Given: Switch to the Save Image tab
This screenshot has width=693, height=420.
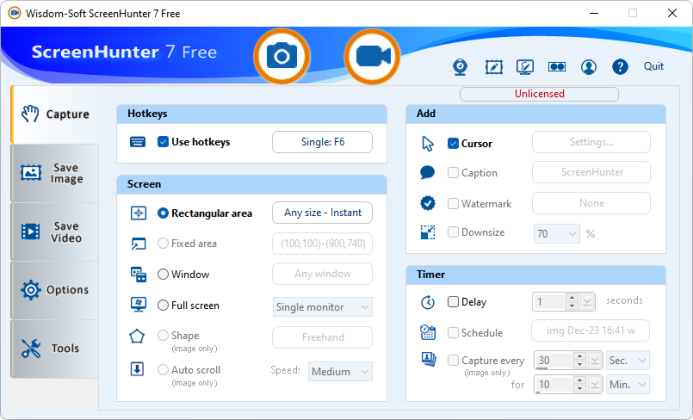Looking at the screenshot, I should click(x=54, y=173).
